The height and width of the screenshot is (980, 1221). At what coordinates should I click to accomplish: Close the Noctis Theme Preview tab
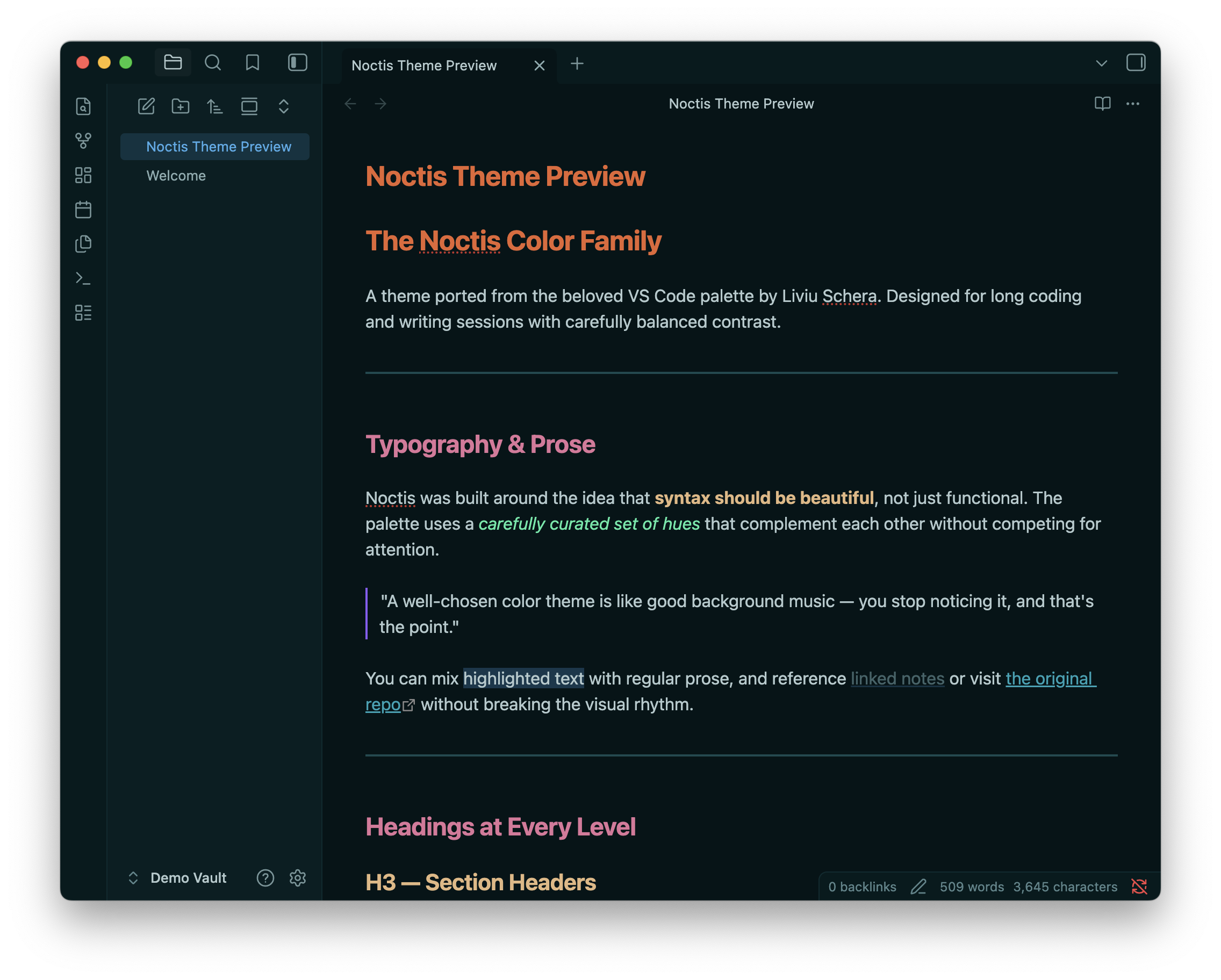(x=539, y=66)
